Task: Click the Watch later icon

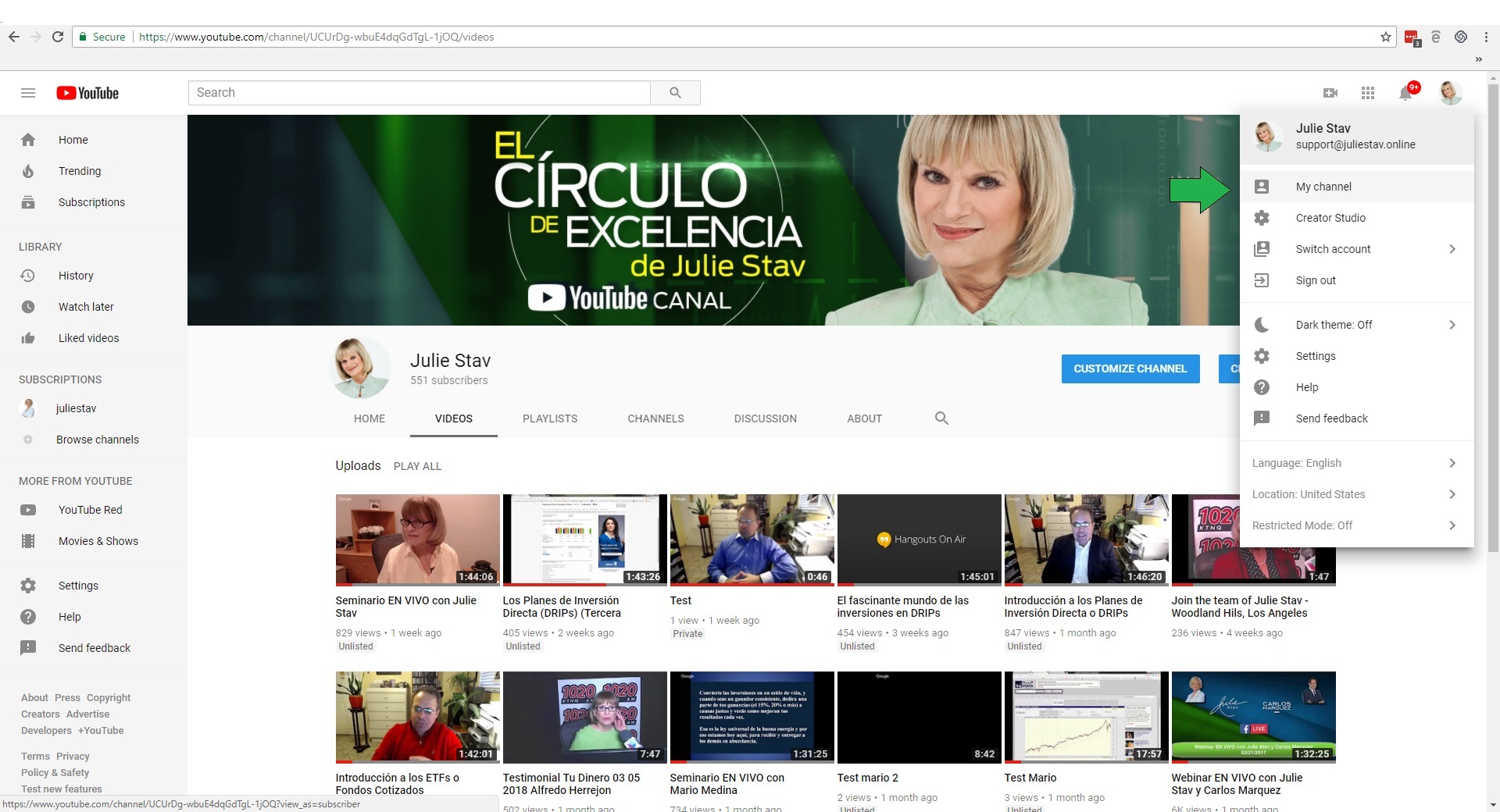Action: point(28,307)
